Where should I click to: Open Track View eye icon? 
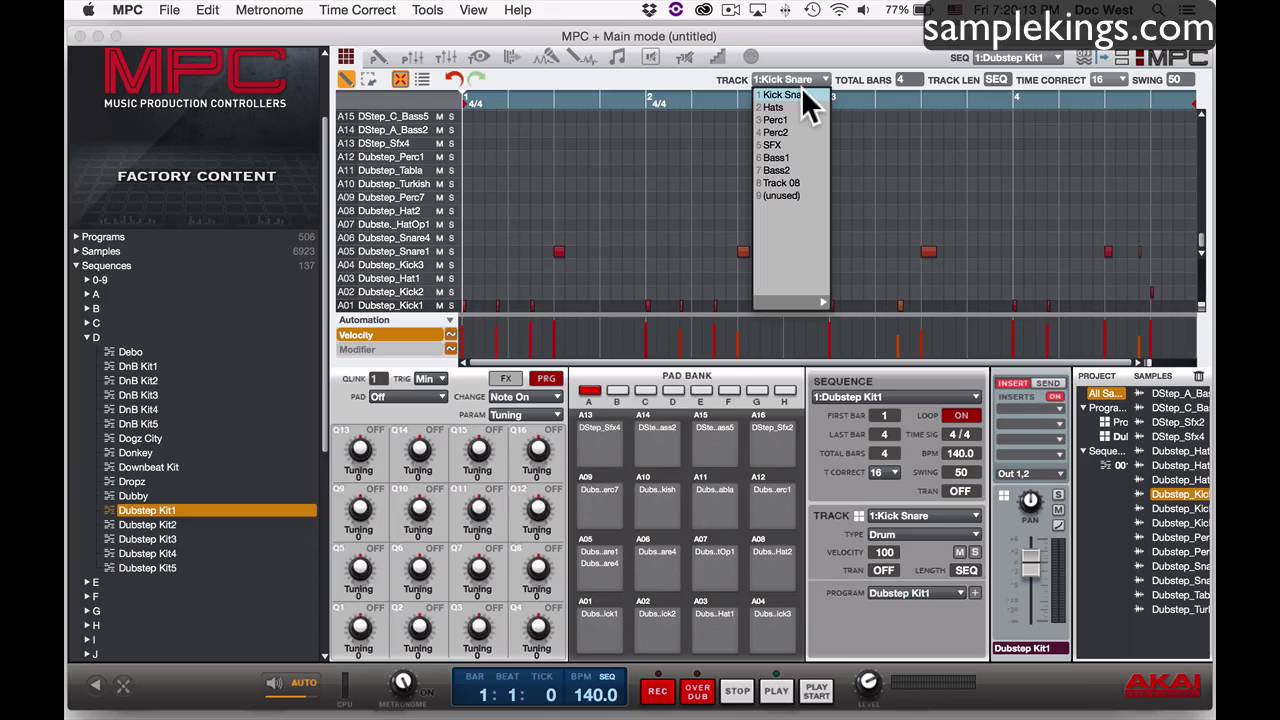click(x=479, y=57)
